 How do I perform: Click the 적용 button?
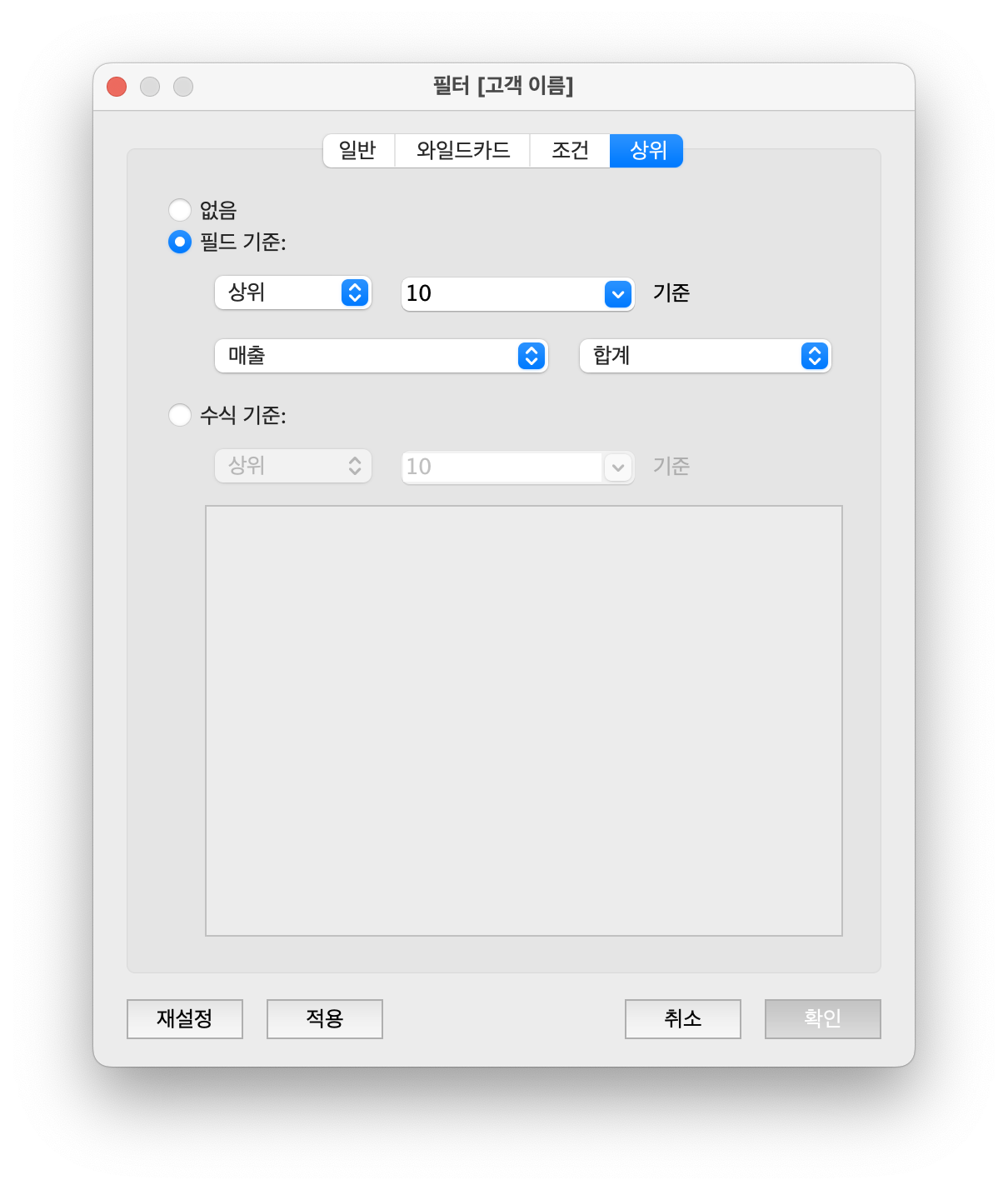pos(325,1019)
